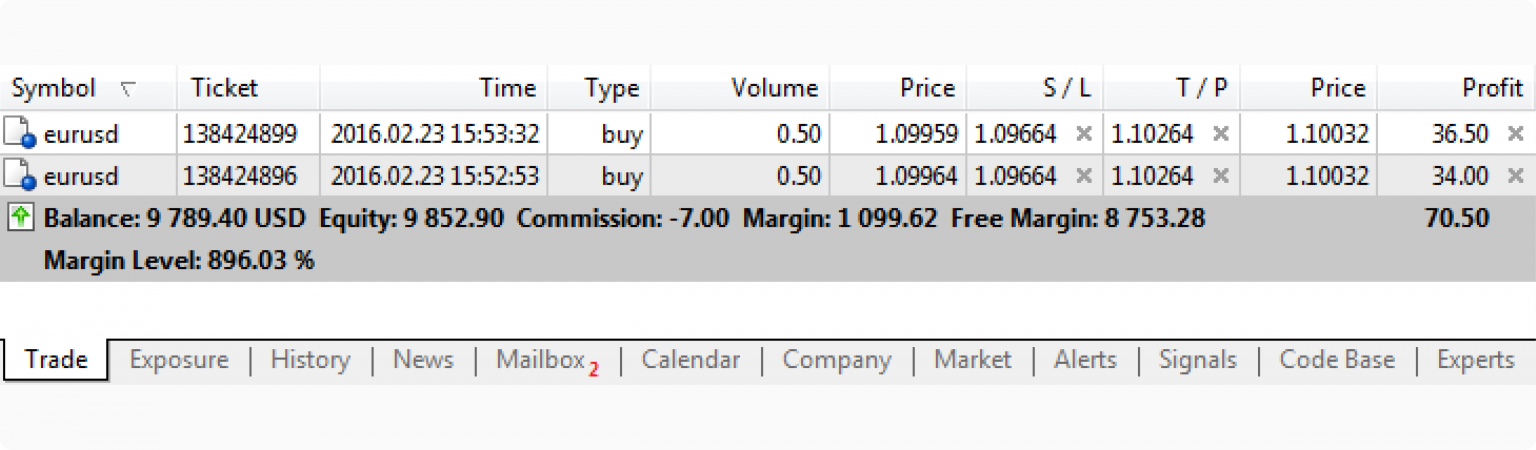Sort orders by Profit column header
The width and height of the screenshot is (1536, 450).
tap(1492, 89)
